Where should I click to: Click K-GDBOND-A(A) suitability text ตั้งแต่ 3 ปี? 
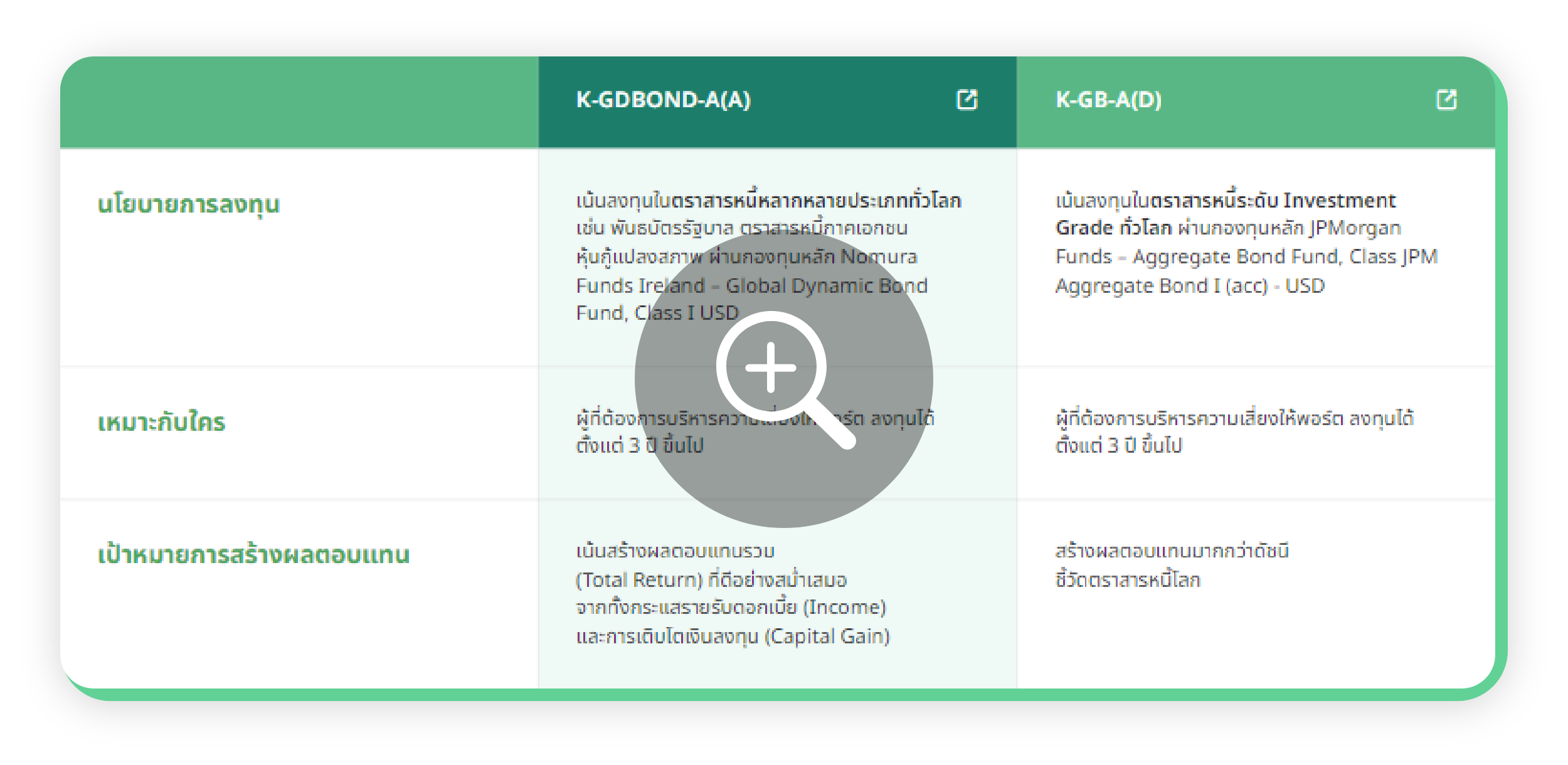click(755, 431)
